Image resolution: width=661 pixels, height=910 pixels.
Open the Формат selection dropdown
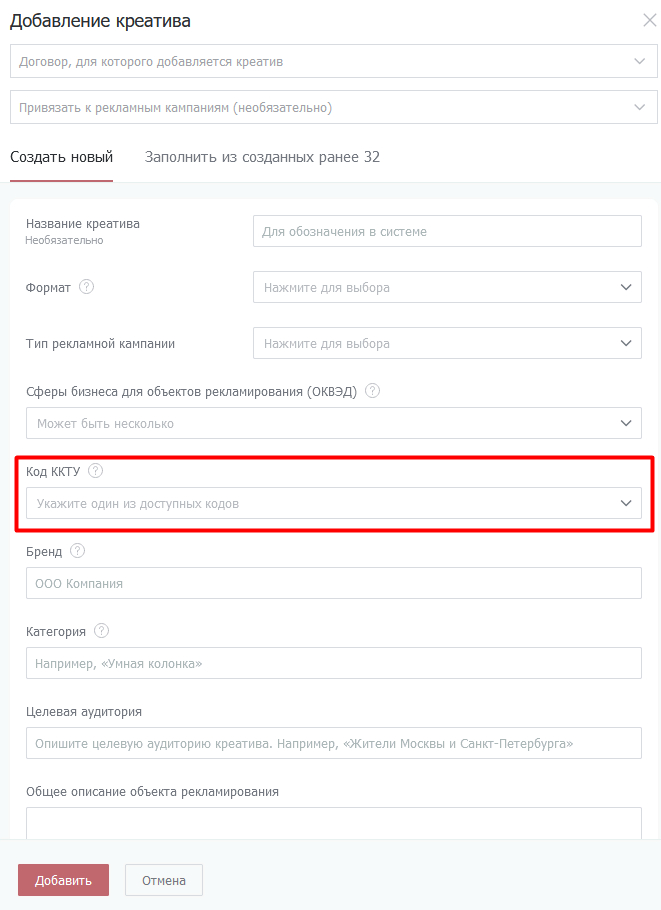(x=447, y=287)
